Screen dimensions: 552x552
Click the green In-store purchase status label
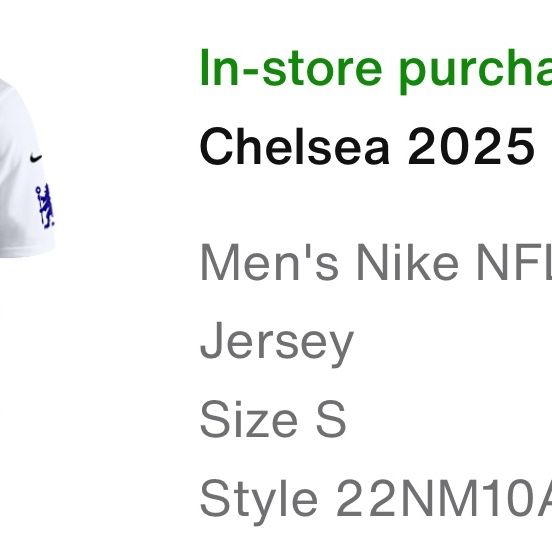pyautogui.click(x=376, y=70)
